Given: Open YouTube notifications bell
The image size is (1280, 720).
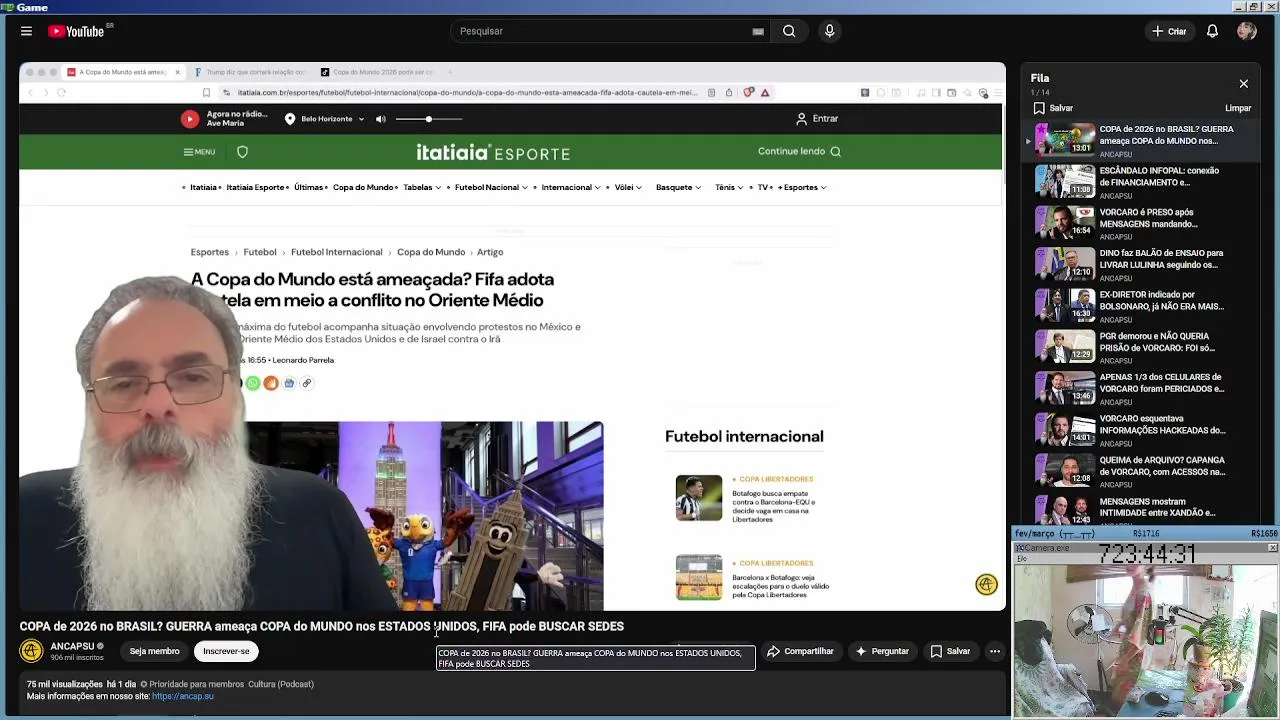Looking at the screenshot, I should point(1212,31).
